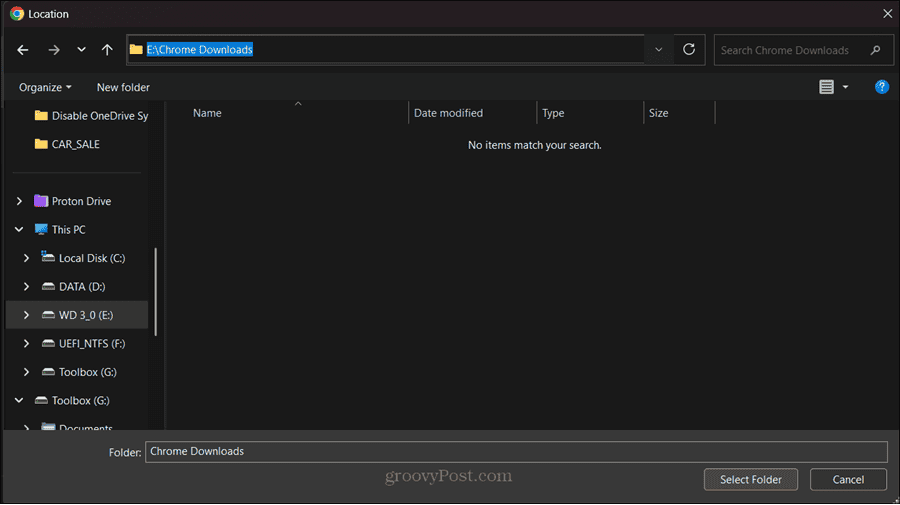
Task: Open recent locations dropdown chevron
Action: (82, 50)
